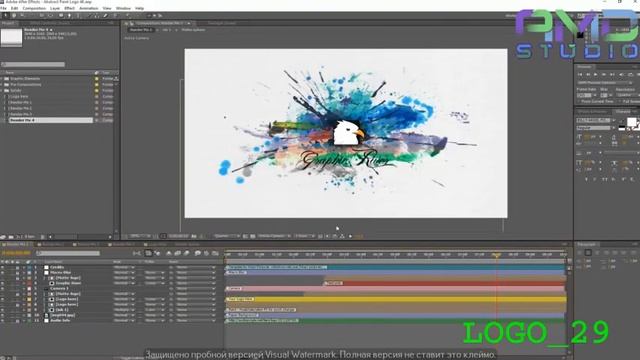The width and height of the screenshot is (640, 360).
Task: Jump to last frame in Preview panel
Action: (612, 75)
